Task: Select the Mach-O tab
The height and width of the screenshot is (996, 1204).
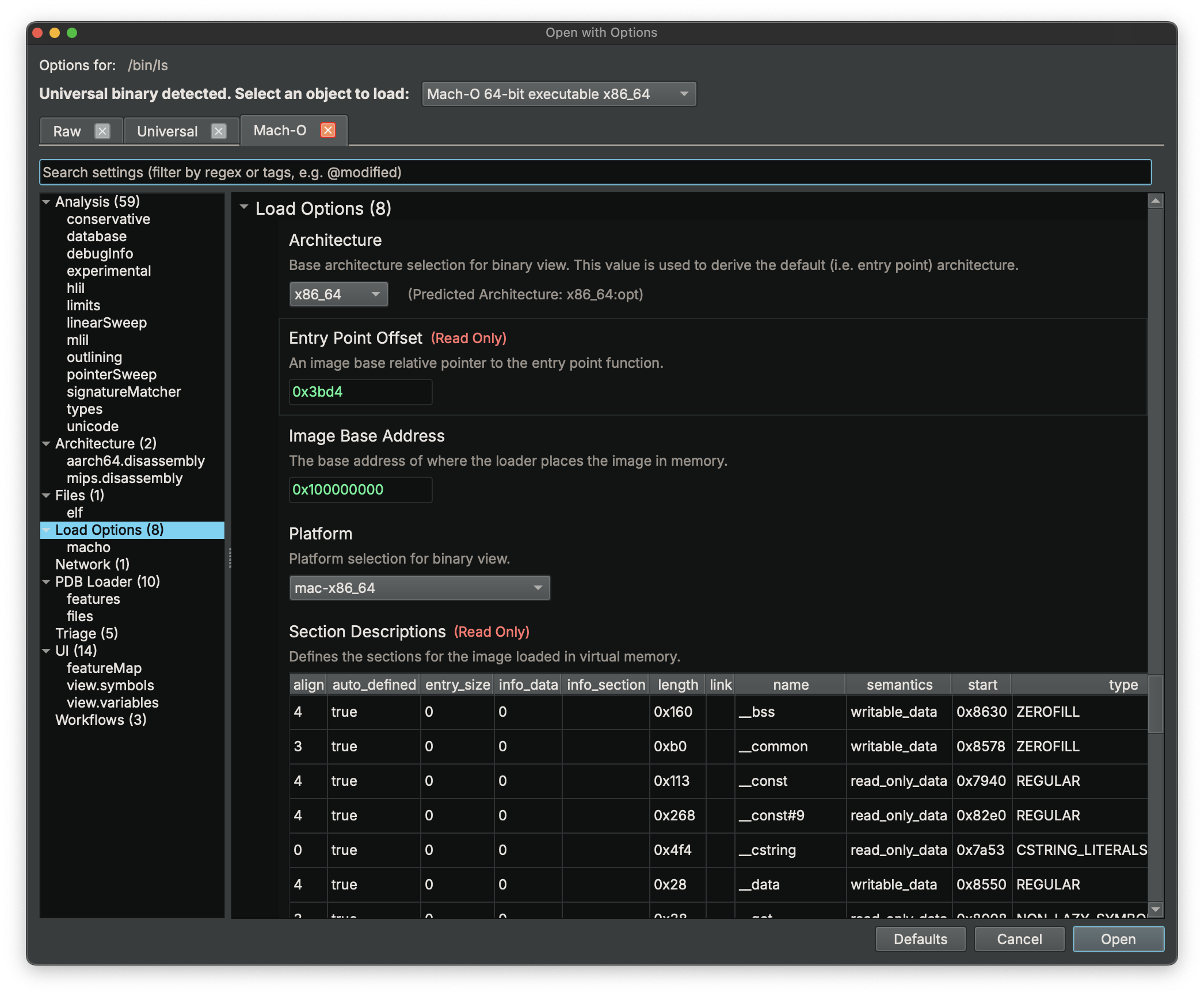Action: [x=280, y=130]
